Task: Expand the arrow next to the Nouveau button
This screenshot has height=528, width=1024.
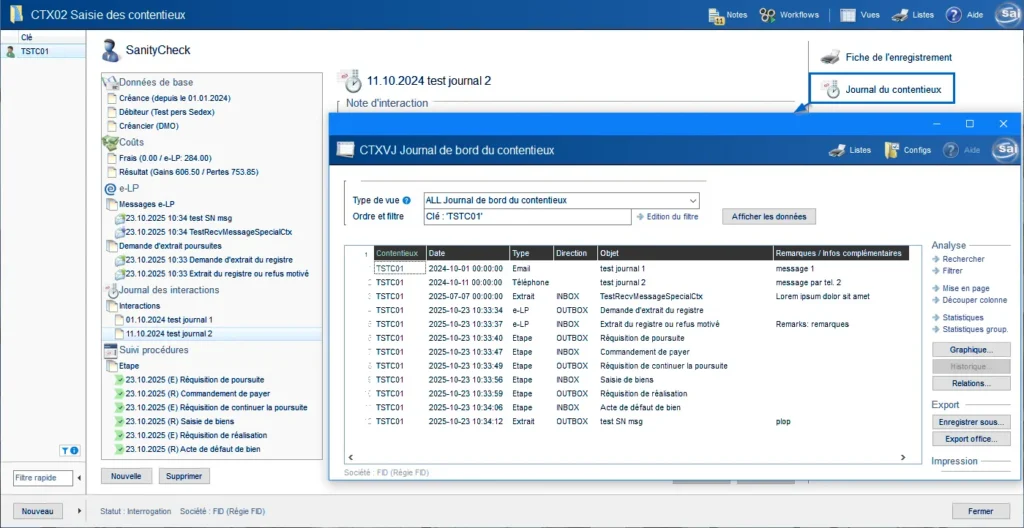Action: [80, 511]
